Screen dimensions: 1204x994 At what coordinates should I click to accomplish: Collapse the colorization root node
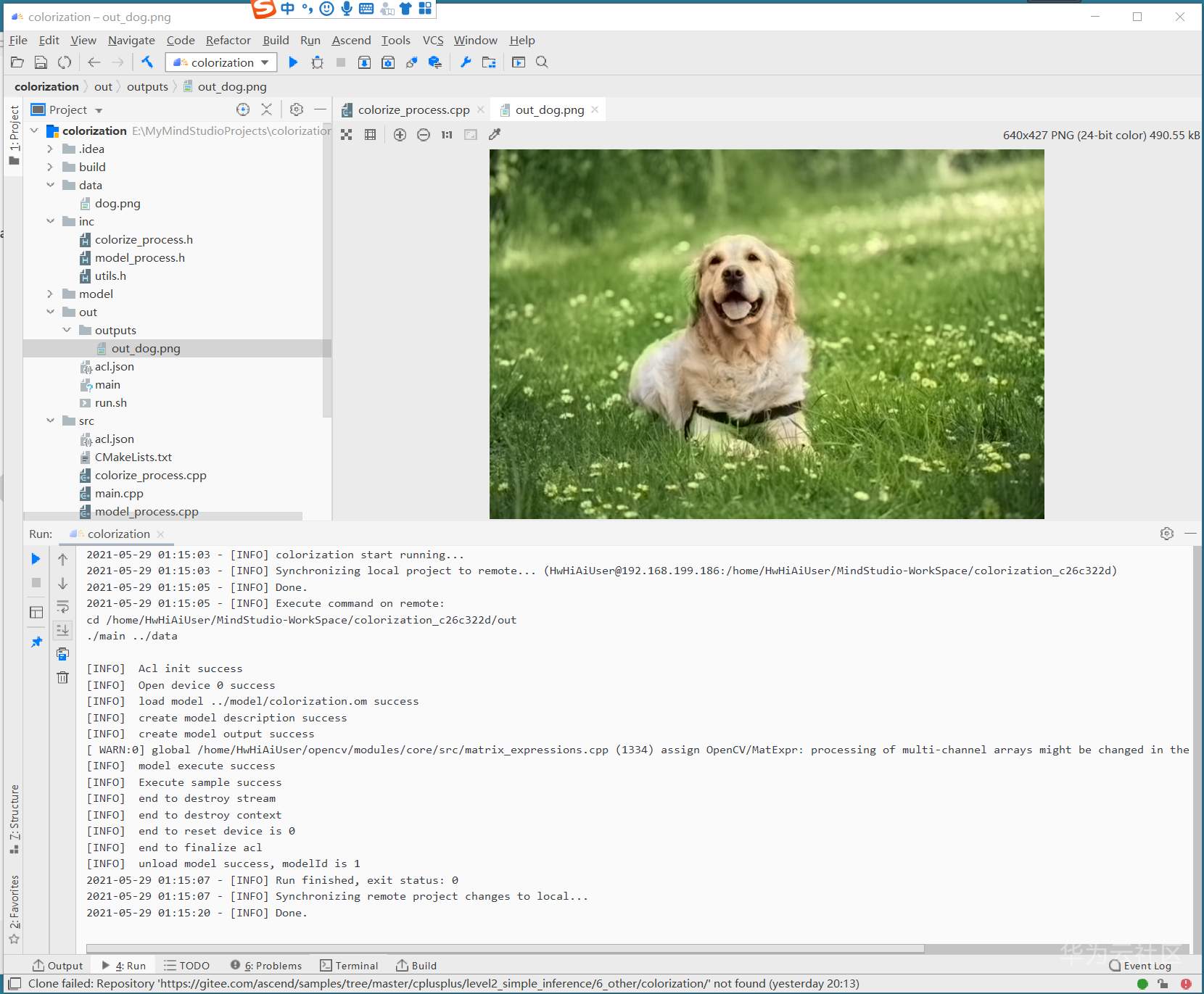point(34,131)
